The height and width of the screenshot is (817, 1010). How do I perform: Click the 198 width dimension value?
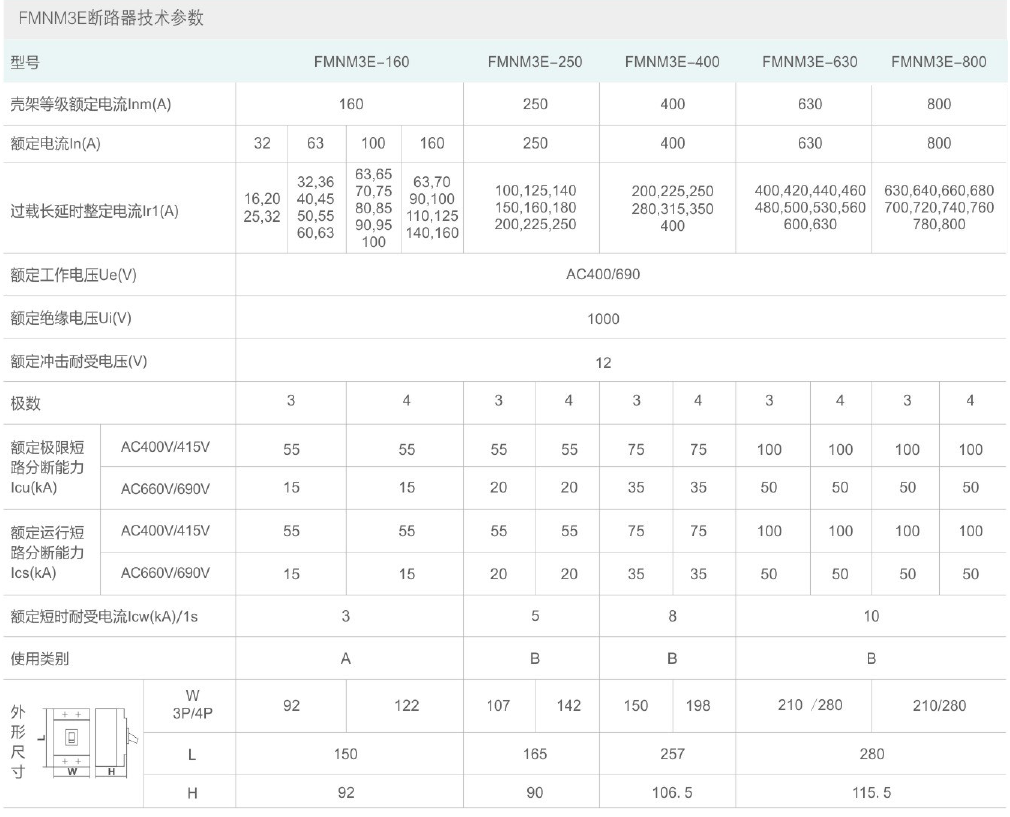698,706
